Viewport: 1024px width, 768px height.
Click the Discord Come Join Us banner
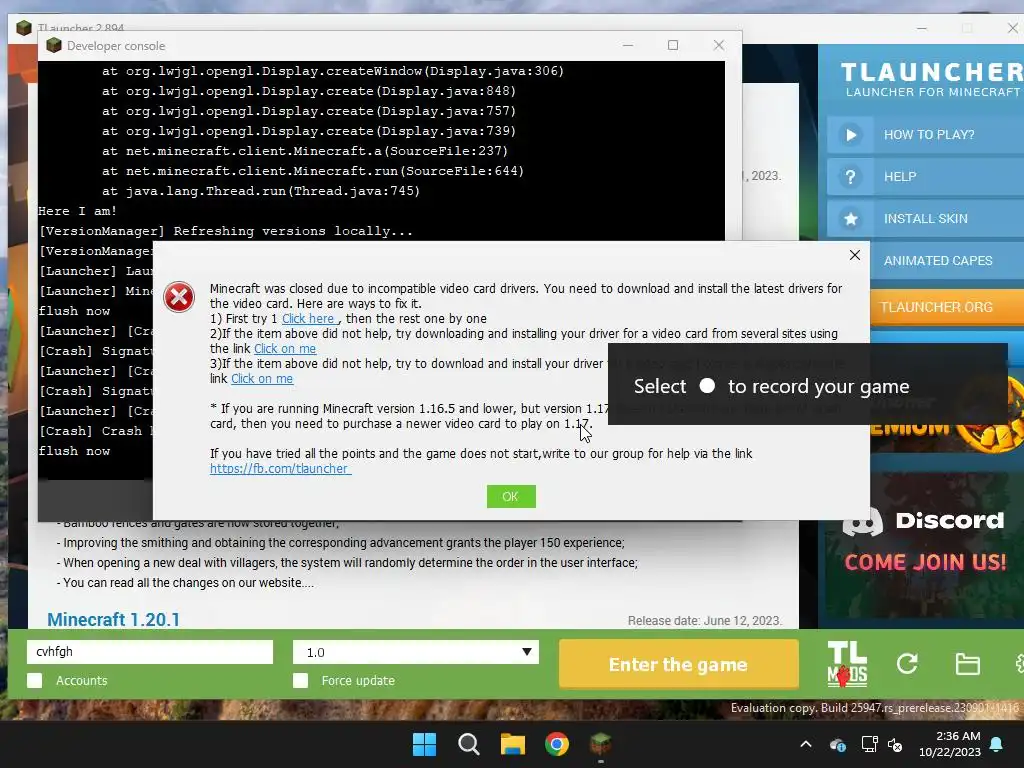924,545
